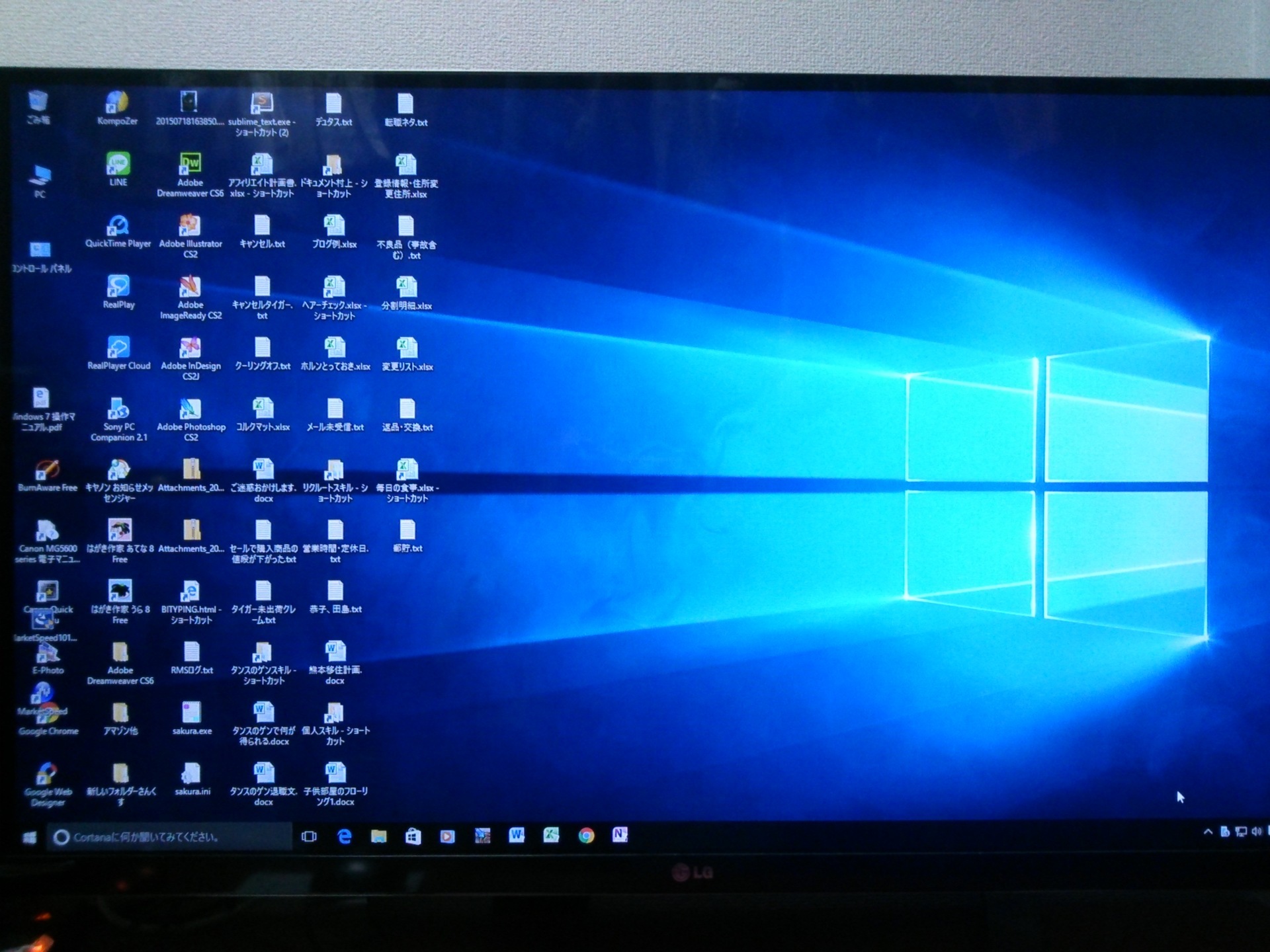Select the sakura.ini file icon
The width and height of the screenshot is (1270, 952).
click(192, 779)
